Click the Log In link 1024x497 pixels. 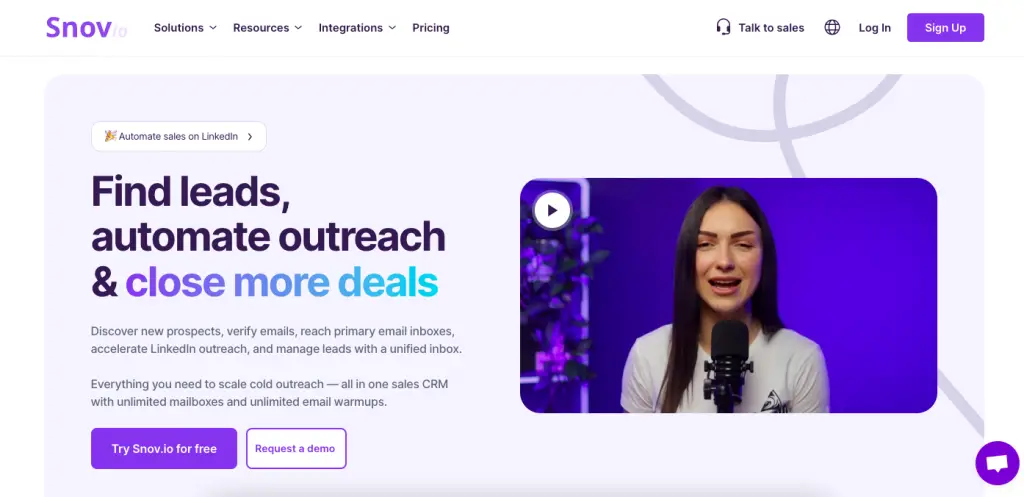874,27
